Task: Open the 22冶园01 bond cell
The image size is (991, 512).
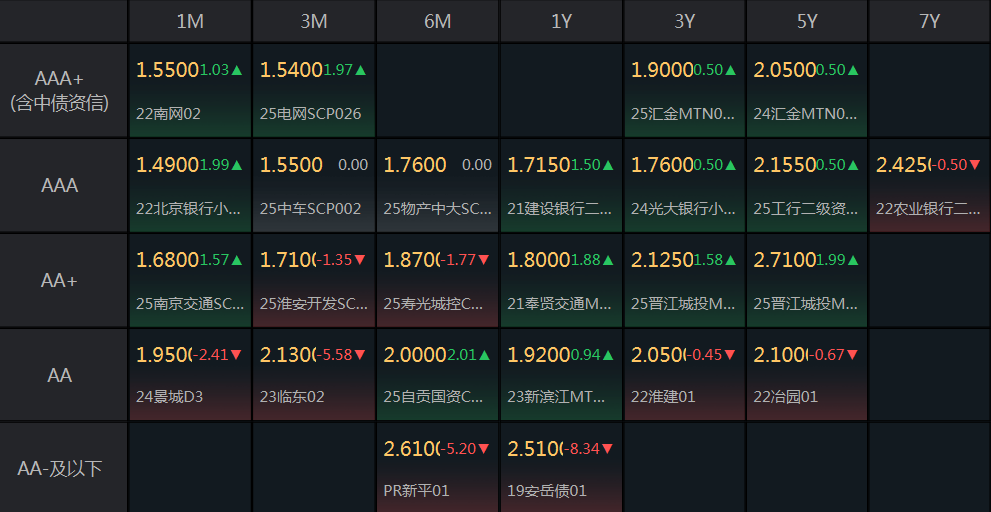Action: point(807,375)
